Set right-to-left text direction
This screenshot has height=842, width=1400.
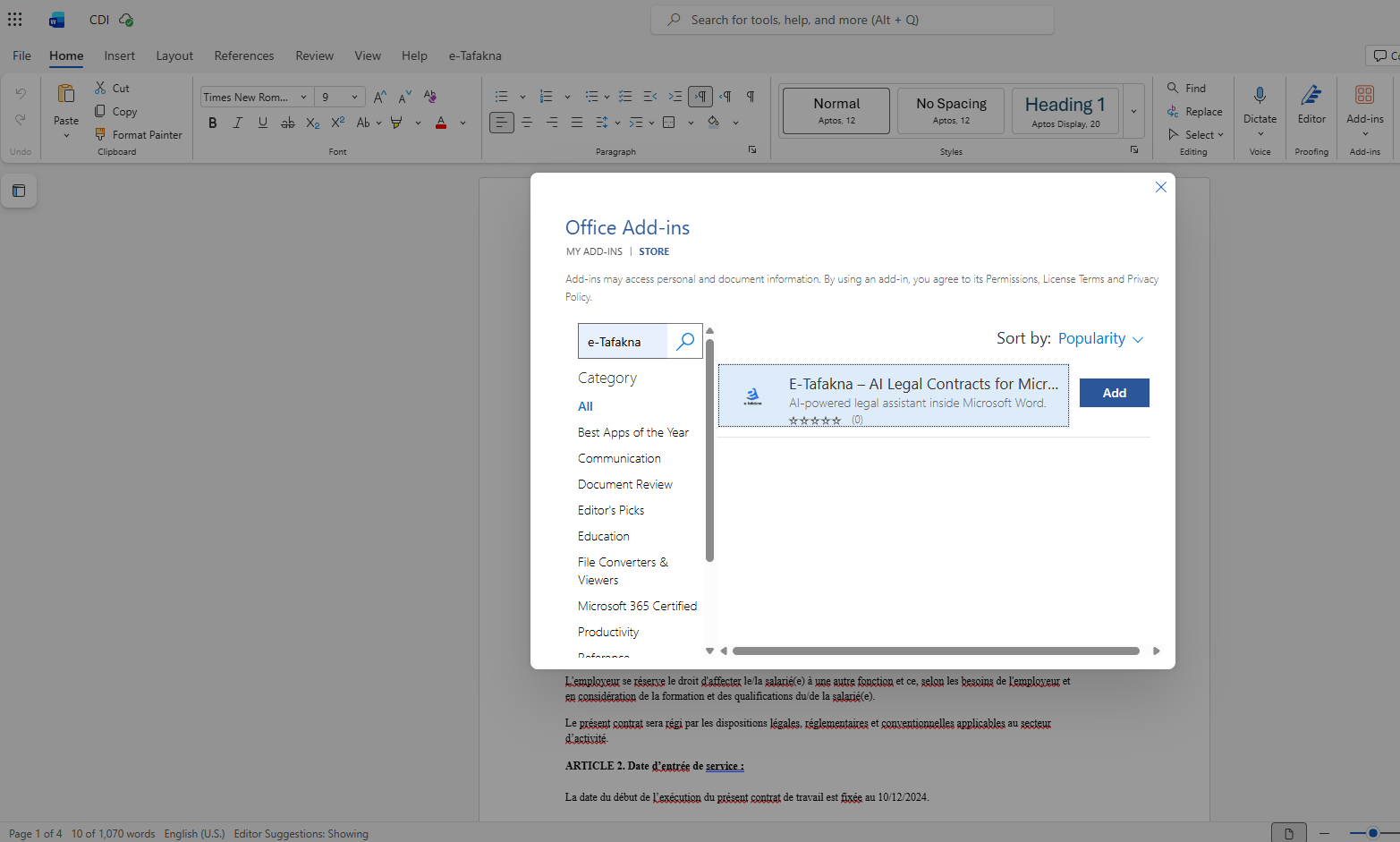pos(725,97)
